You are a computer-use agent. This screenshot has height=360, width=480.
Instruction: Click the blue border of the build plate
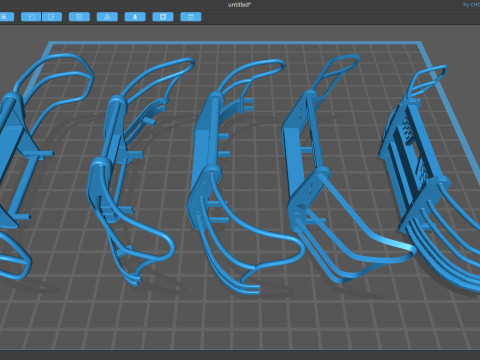(x=233, y=43)
